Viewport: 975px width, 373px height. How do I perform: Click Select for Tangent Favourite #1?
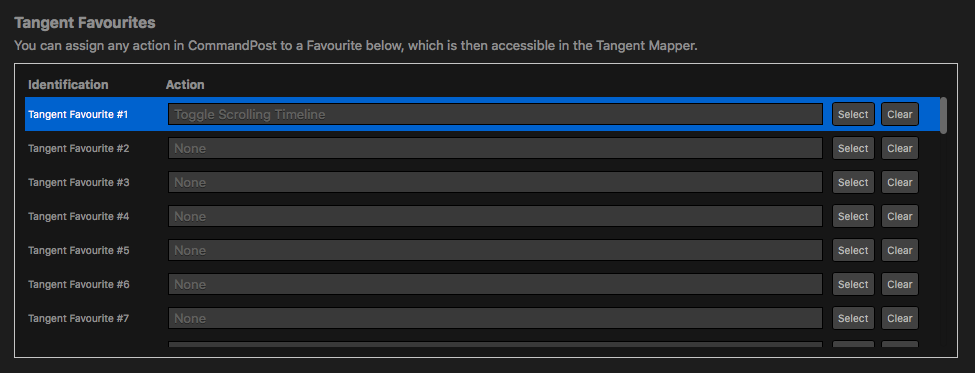(x=853, y=114)
